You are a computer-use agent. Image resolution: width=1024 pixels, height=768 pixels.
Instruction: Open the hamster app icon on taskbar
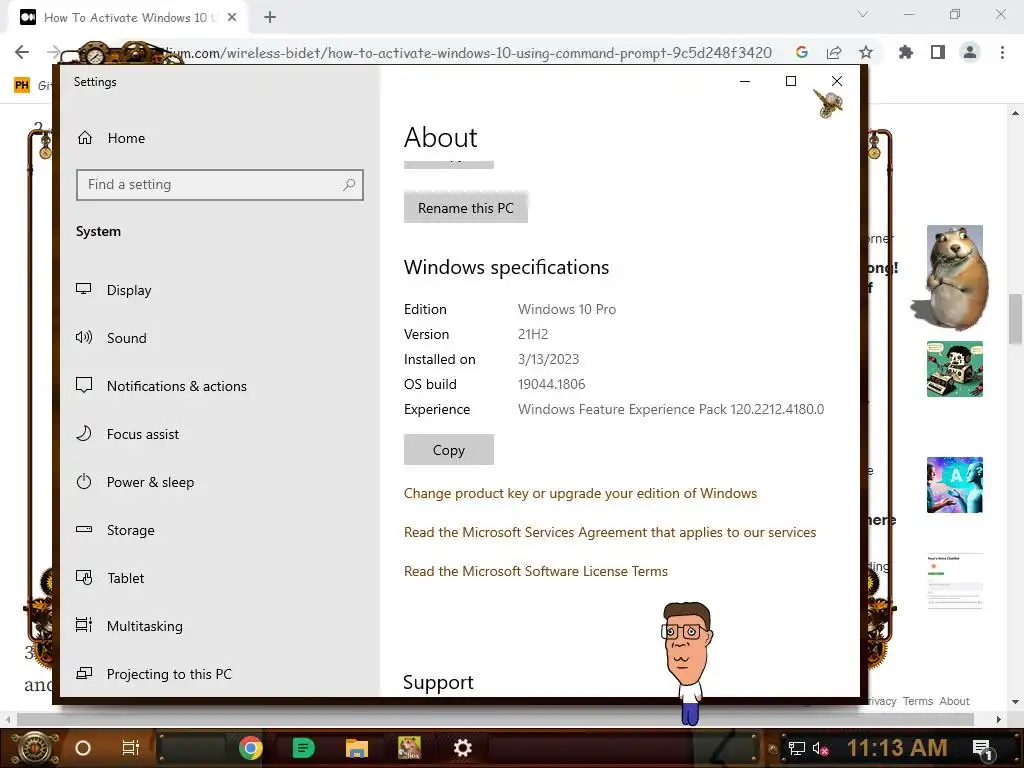(409, 748)
